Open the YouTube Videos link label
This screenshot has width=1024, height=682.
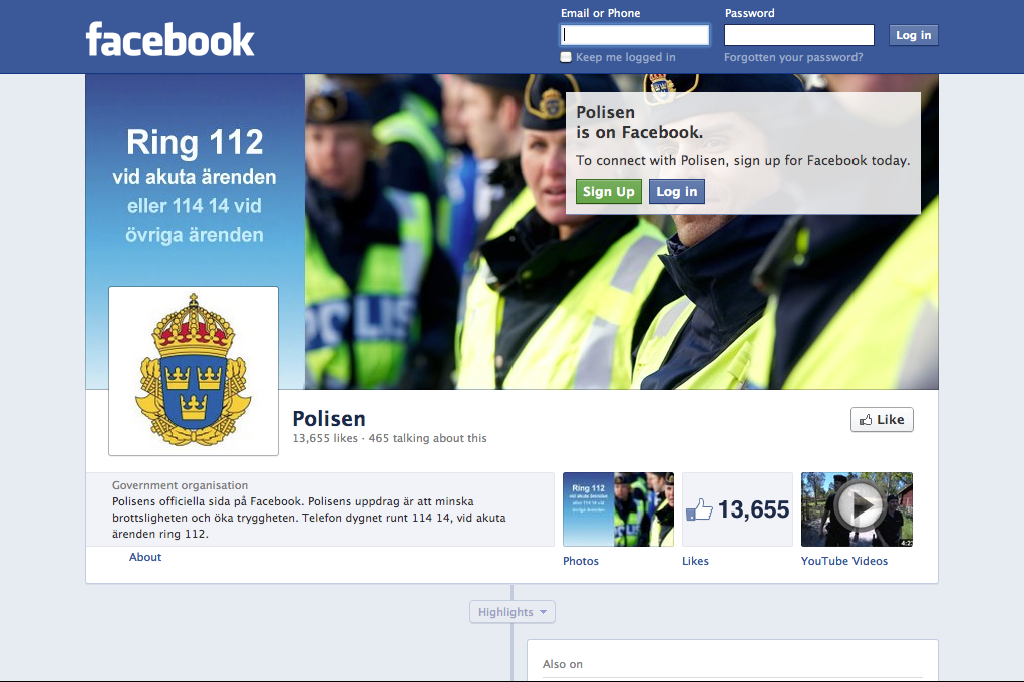(844, 561)
